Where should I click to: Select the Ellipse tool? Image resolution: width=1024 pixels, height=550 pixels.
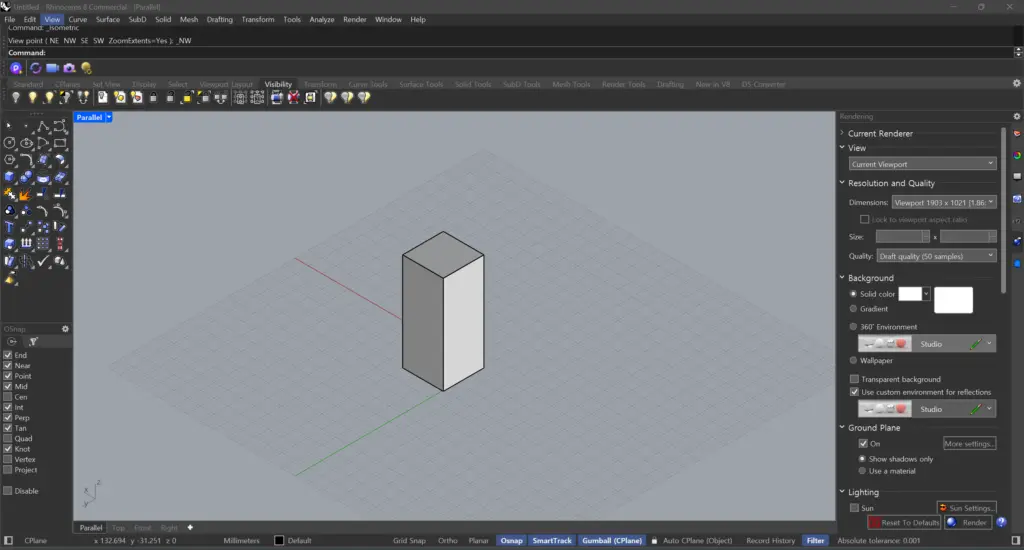click(26, 143)
